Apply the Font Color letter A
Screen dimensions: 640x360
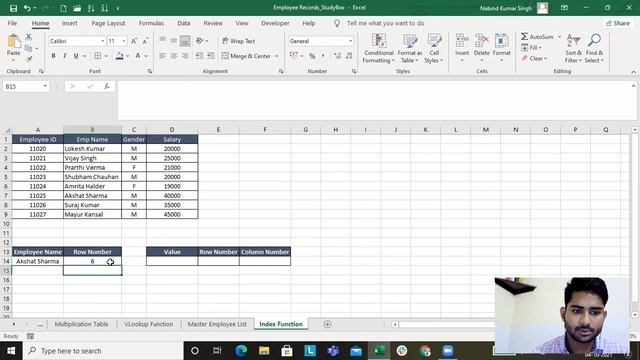coord(138,56)
